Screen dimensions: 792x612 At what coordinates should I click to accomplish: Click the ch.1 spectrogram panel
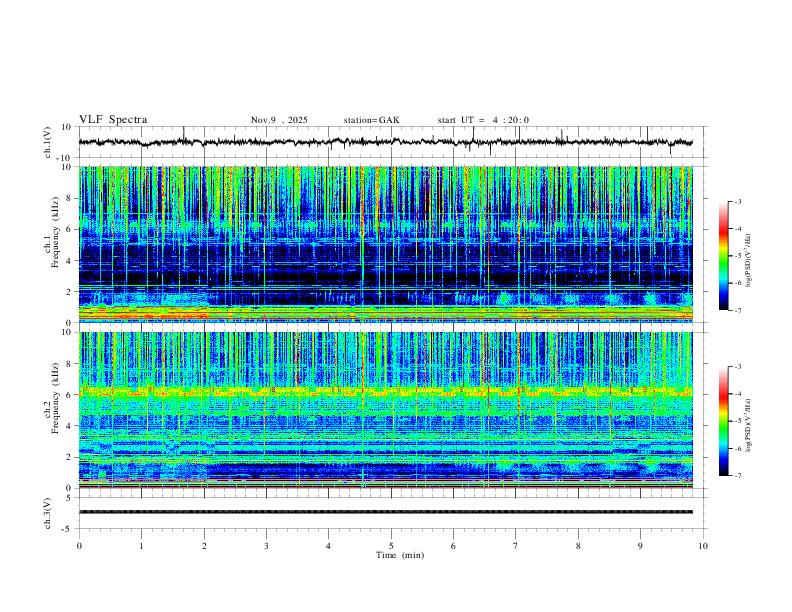click(385, 244)
